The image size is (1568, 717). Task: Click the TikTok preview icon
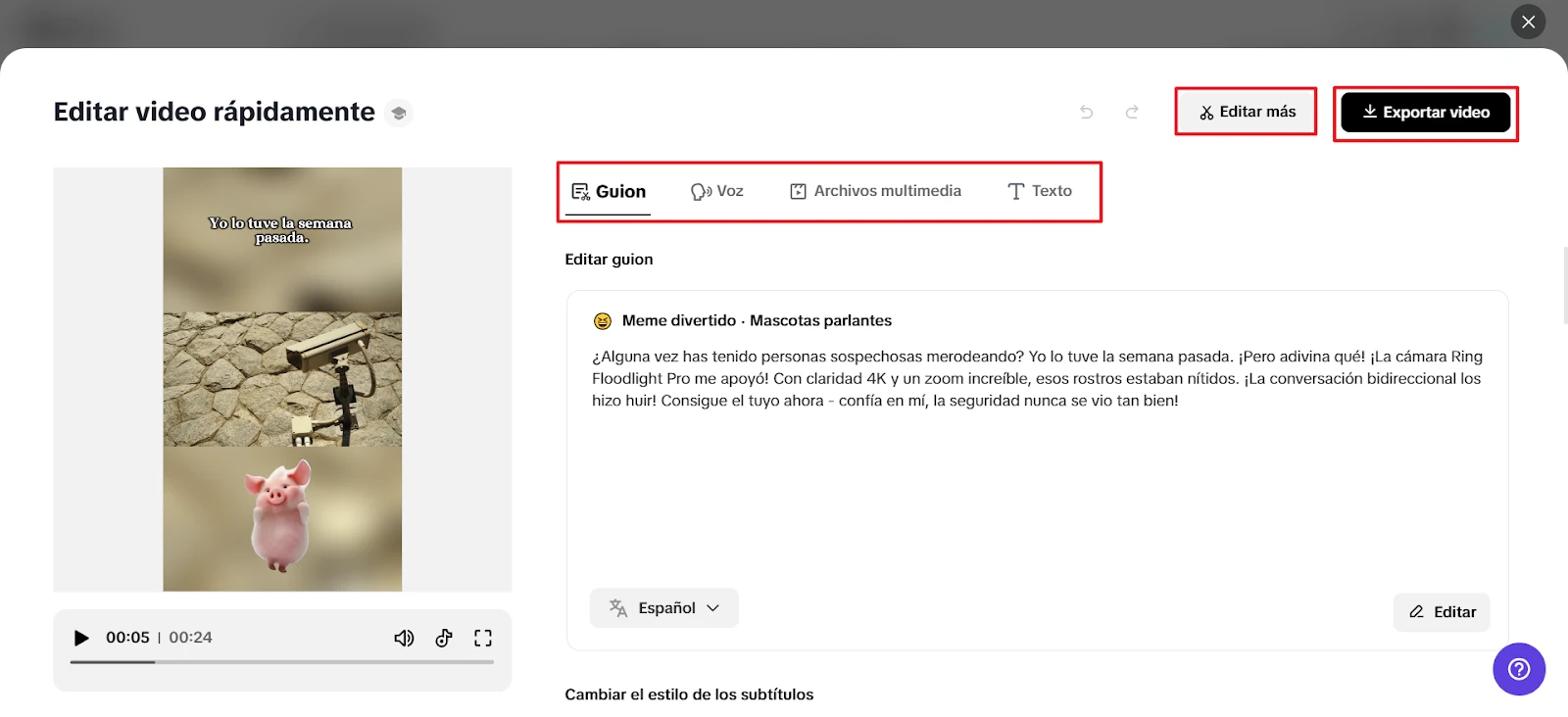pos(444,638)
